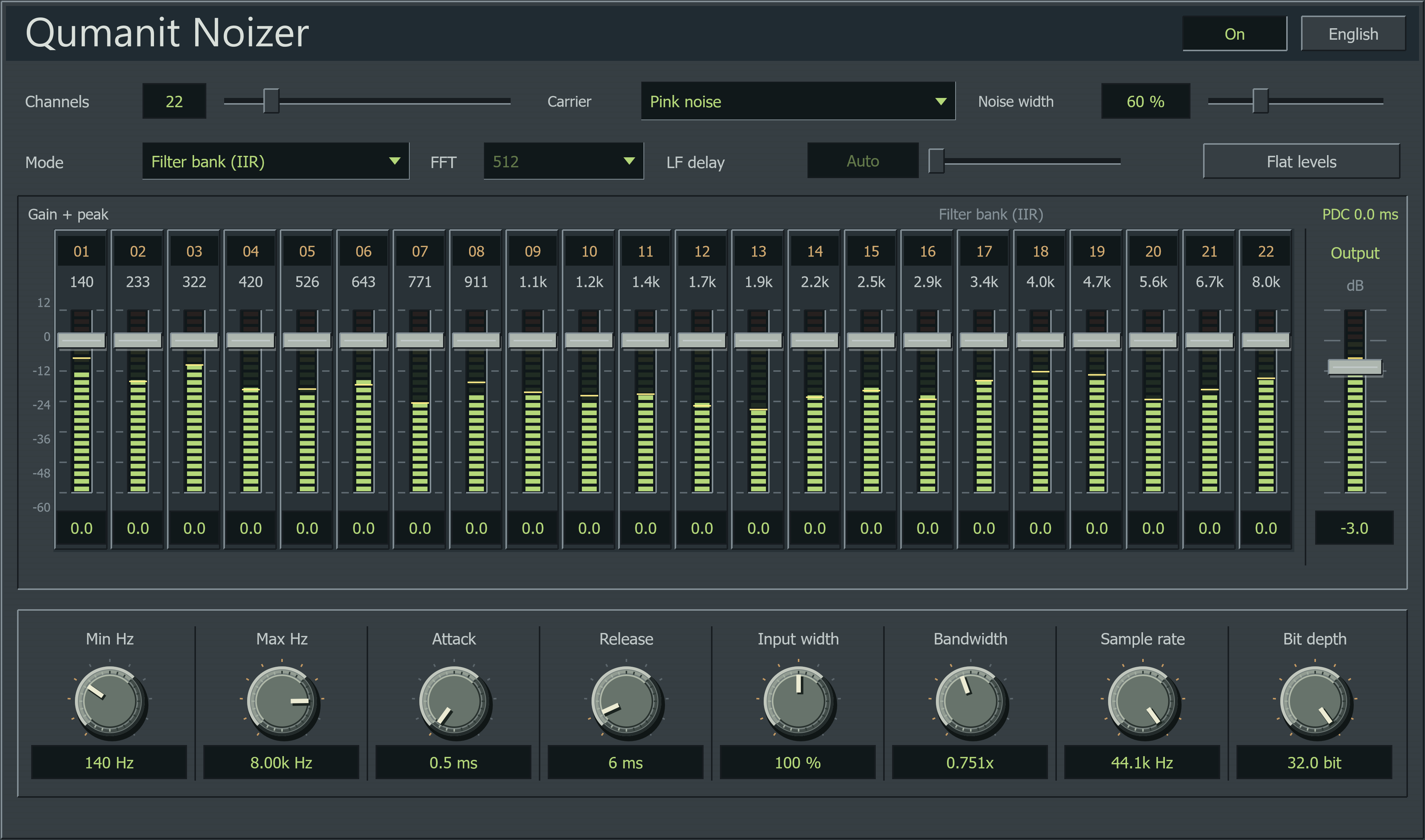Screen dimensions: 1425x840
Task: Click the Channels slider handle
Action: click(x=271, y=101)
